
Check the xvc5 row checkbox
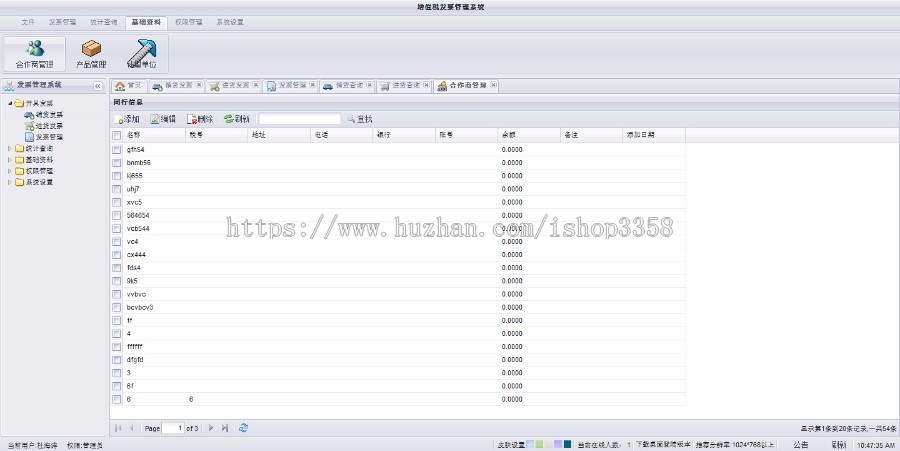pos(117,203)
